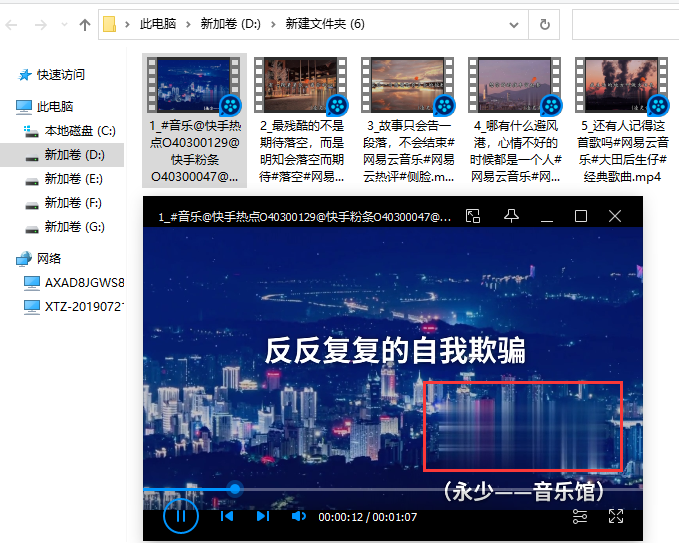Refresh the current folder
The width and height of the screenshot is (679, 543).
(545, 24)
